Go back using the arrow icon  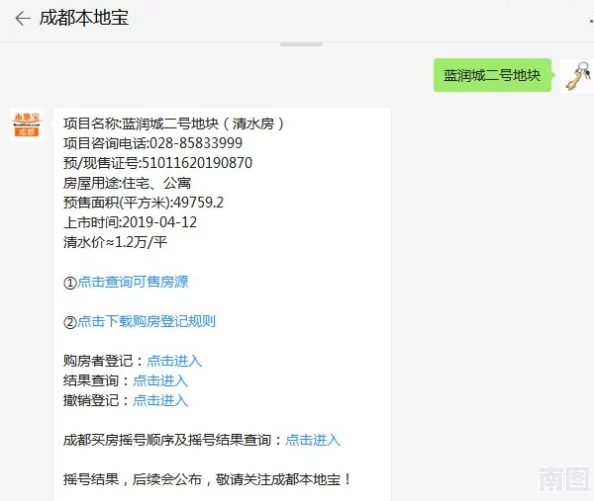(22, 18)
